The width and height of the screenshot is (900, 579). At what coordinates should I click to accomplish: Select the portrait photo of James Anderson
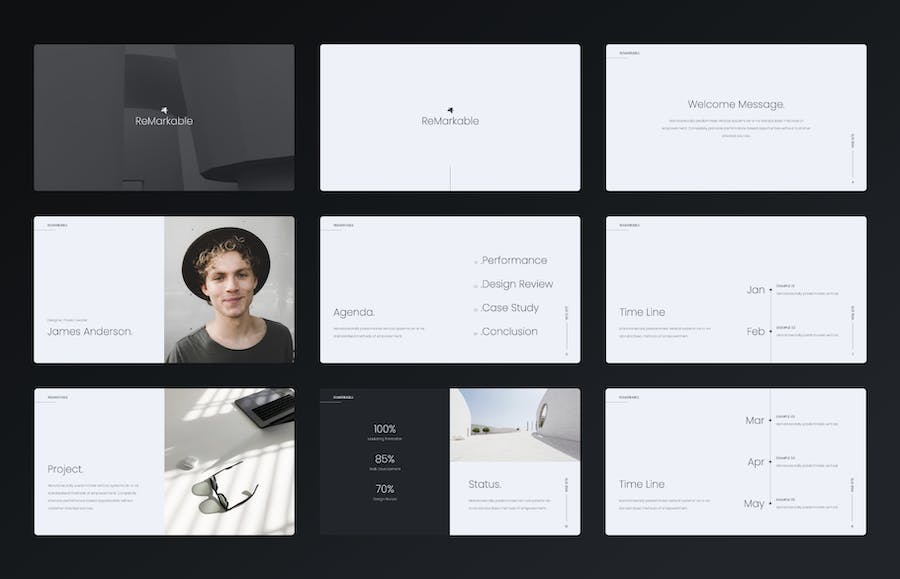(229, 290)
